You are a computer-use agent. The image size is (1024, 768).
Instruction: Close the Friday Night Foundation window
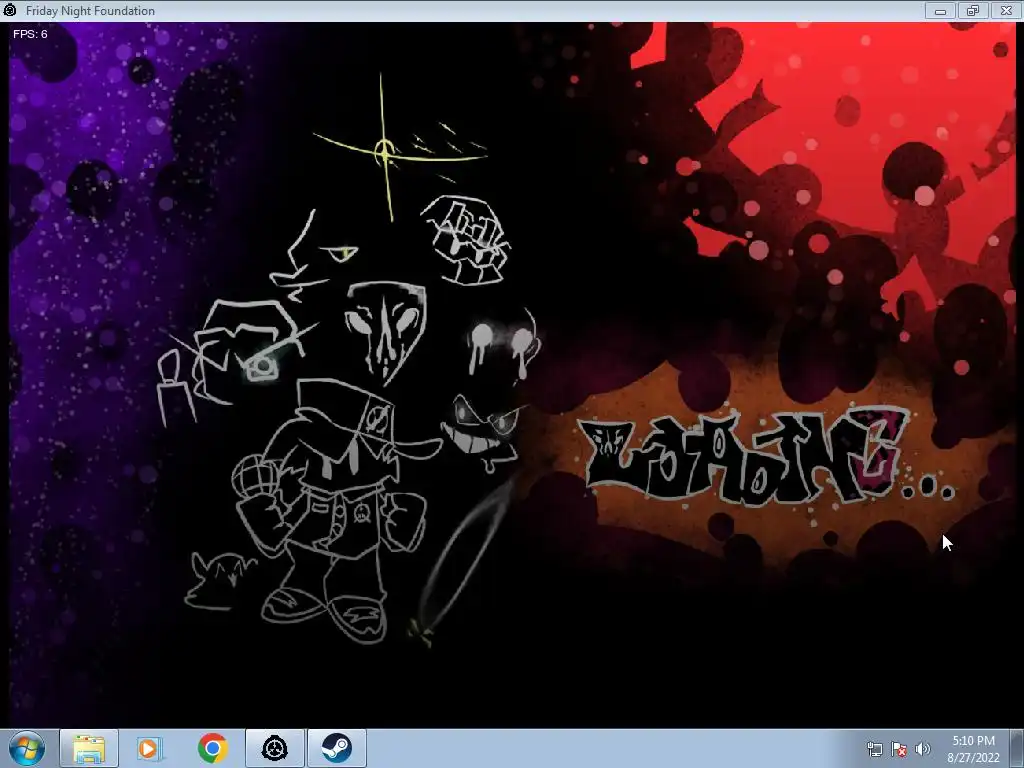tap(1006, 10)
